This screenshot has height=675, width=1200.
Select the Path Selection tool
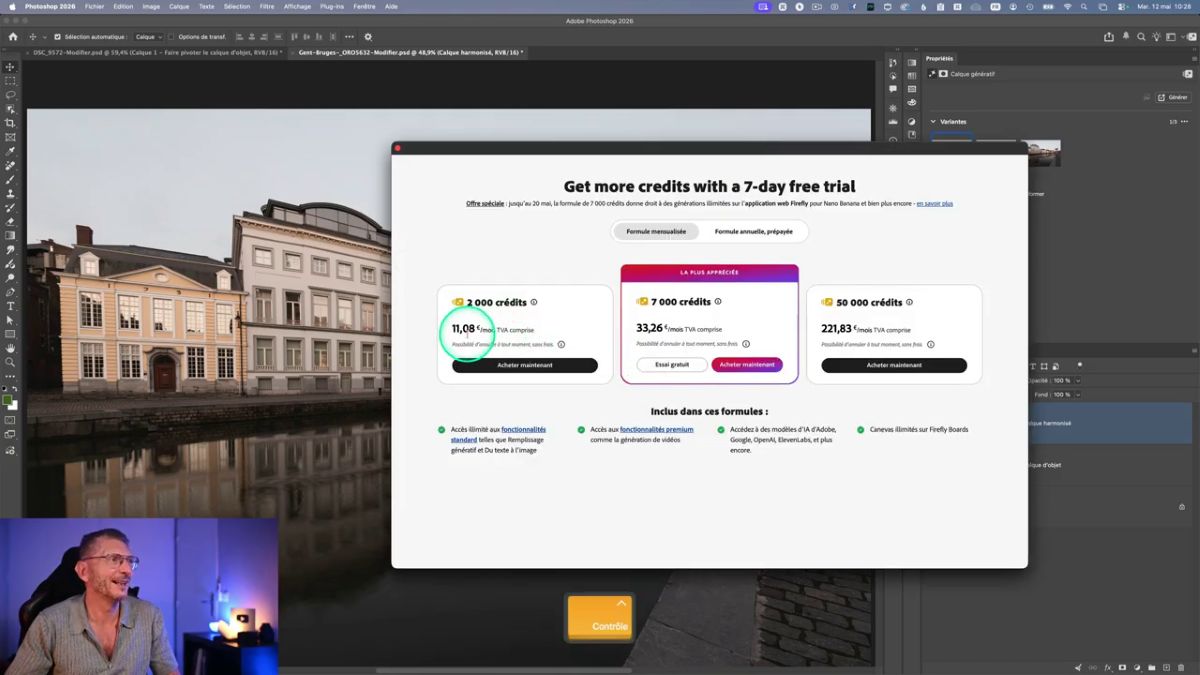pyautogui.click(x=10, y=320)
